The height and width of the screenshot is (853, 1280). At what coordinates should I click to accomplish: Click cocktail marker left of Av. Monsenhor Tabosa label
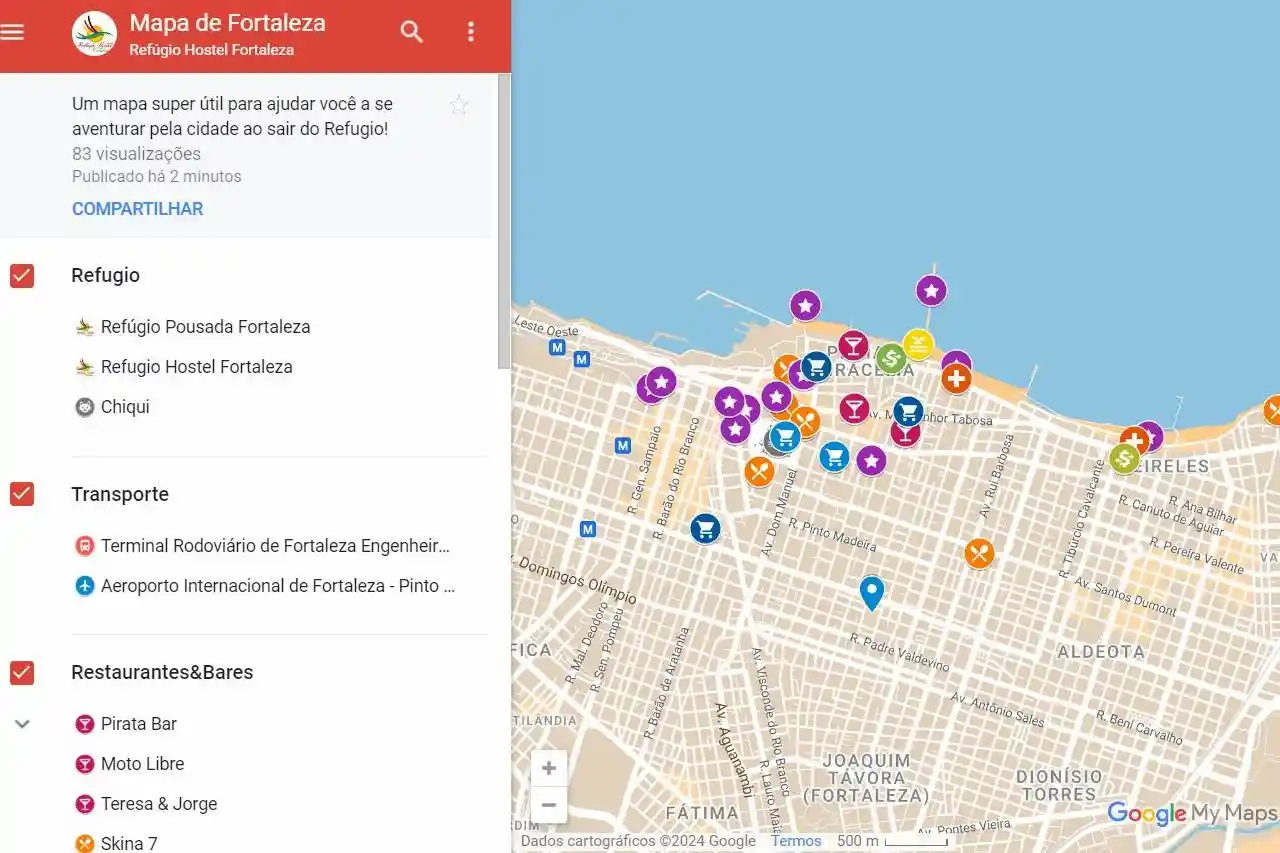click(x=854, y=408)
